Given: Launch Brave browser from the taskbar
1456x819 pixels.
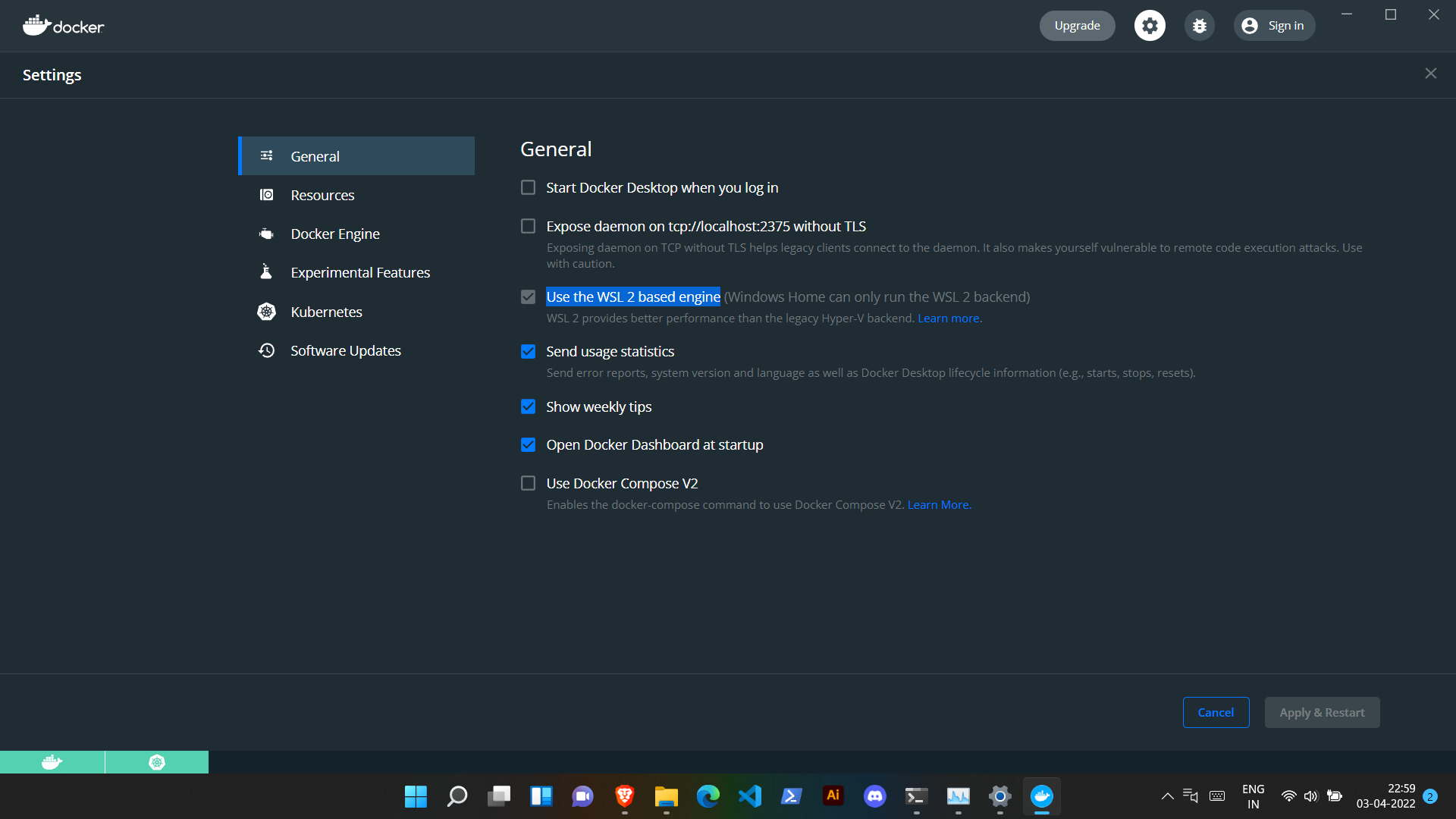Looking at the screenshot, I should coord(624,796).
